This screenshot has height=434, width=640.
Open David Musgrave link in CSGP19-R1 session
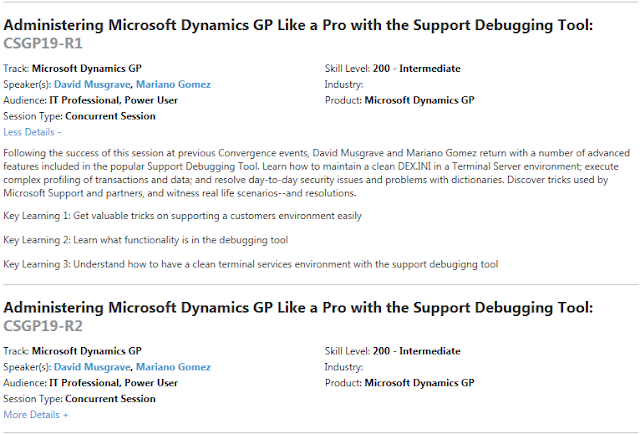[92, 84]
